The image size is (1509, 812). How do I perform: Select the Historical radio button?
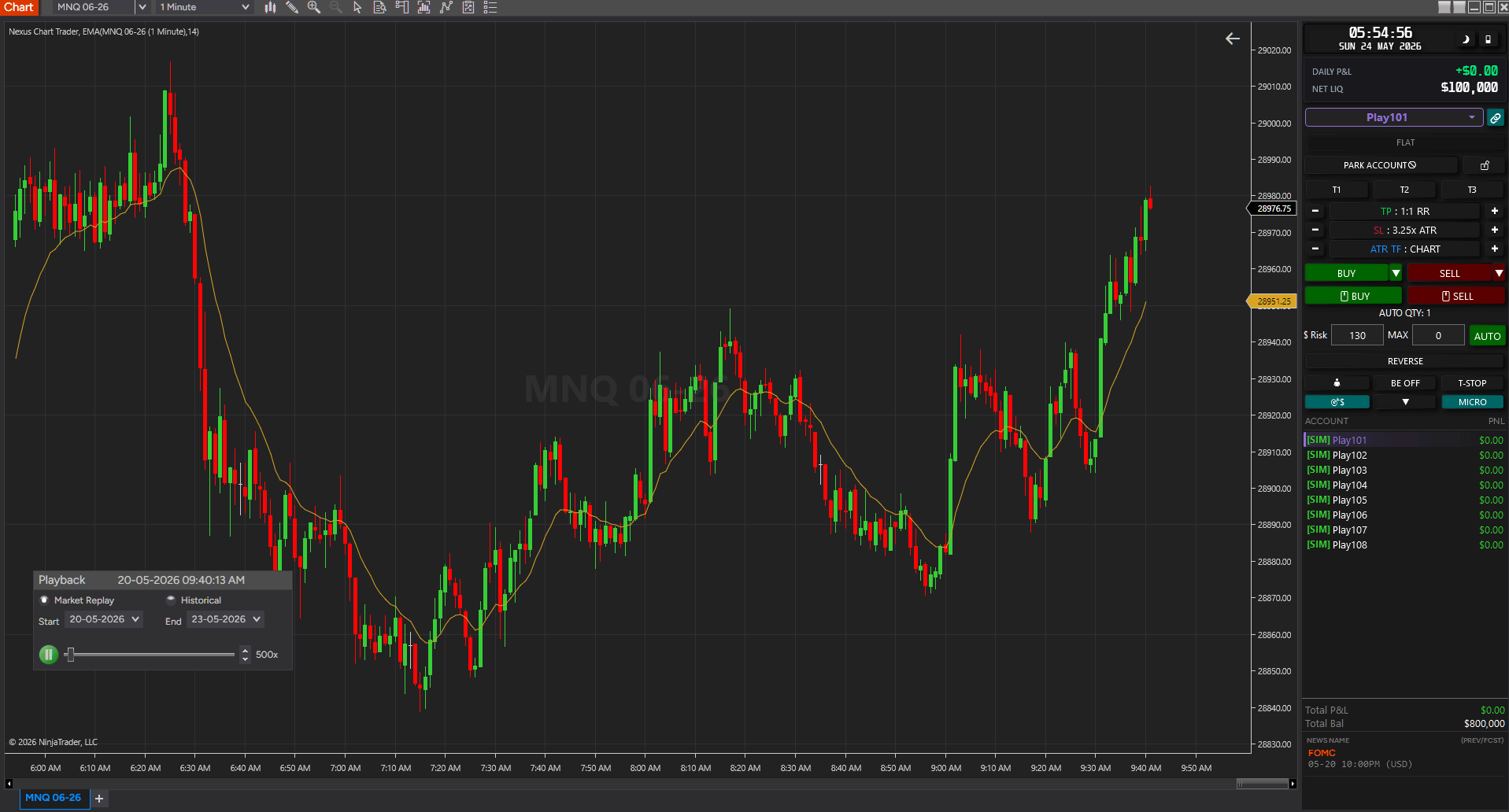(x=171, y=600)
